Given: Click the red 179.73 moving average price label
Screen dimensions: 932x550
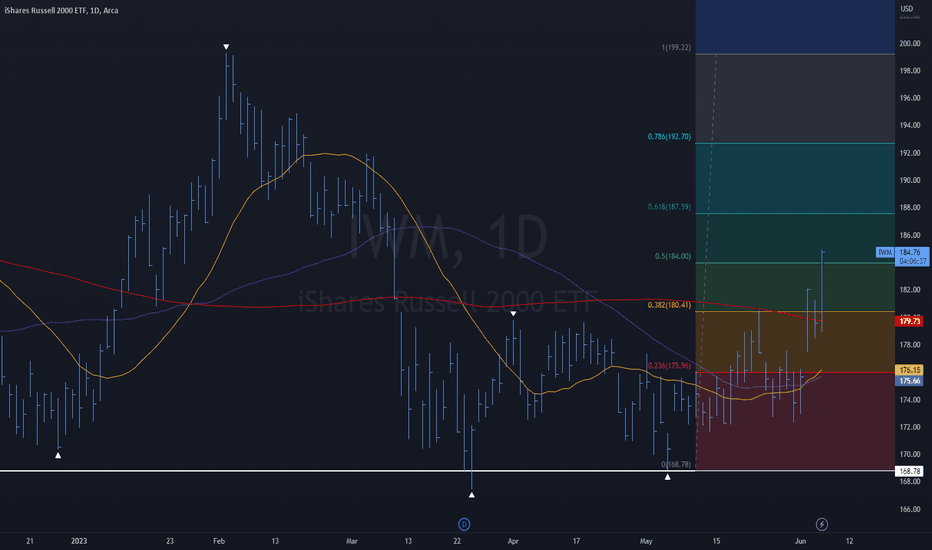Looking at the screenshot, I should click(909, 321).
